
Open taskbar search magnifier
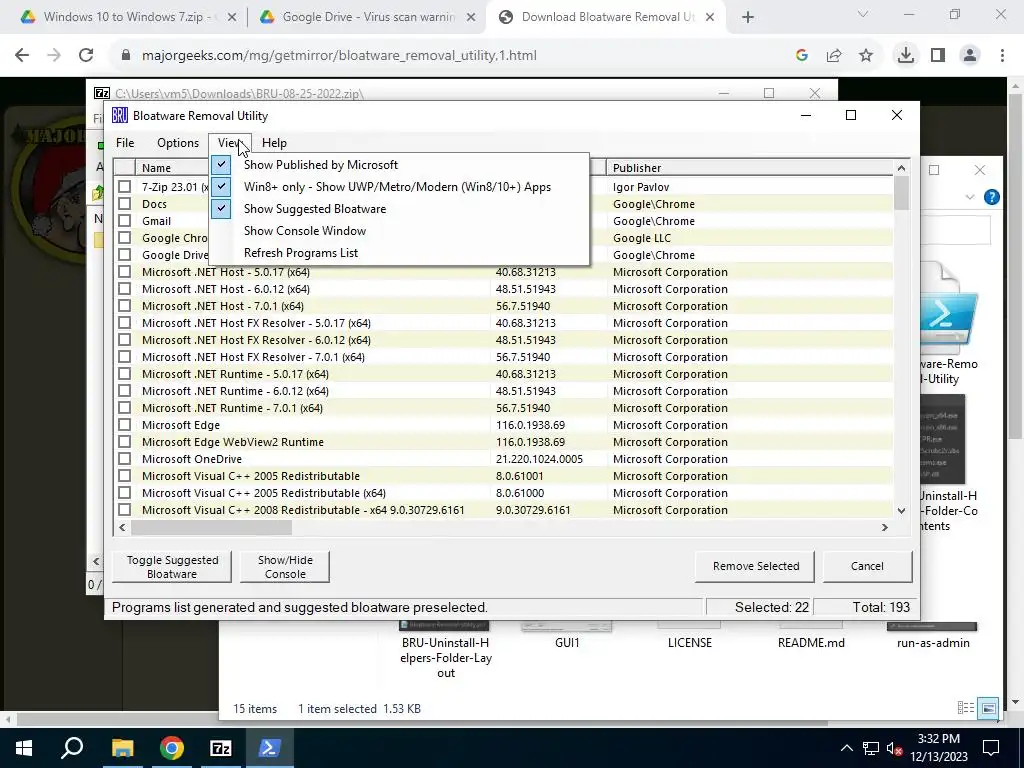[72, 748]
